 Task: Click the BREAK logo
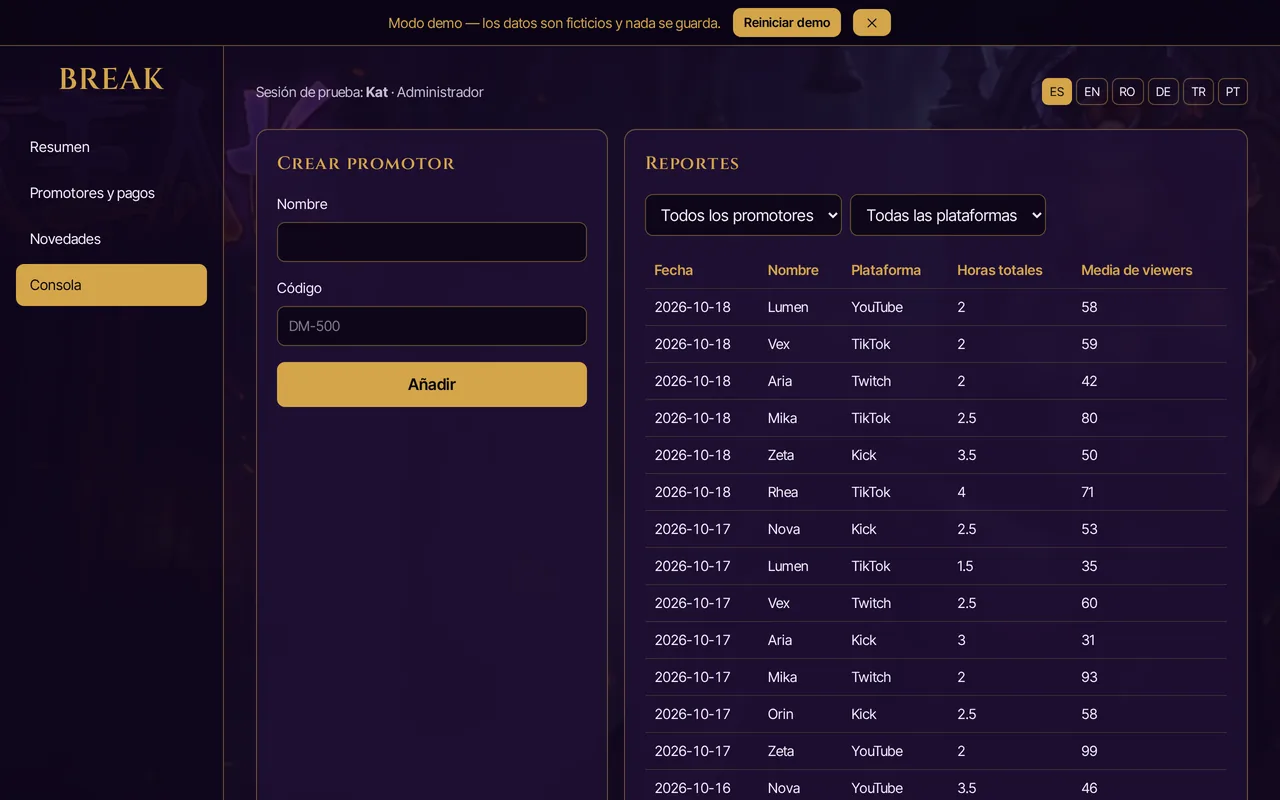(x=111, y=79)
